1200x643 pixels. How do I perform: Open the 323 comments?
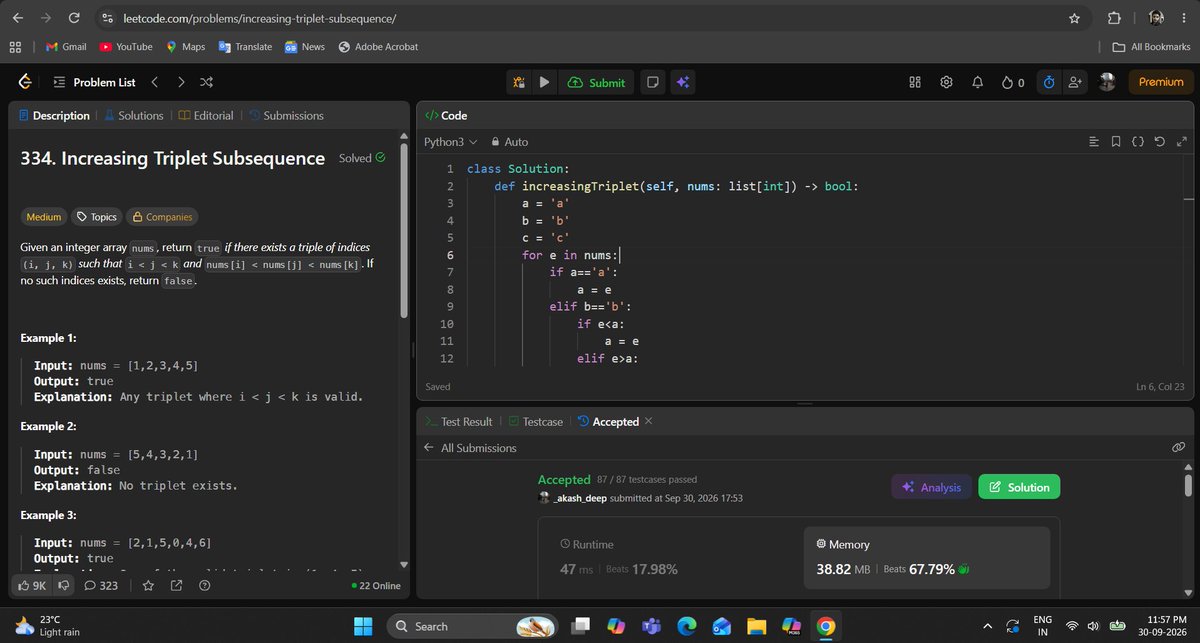coord(103,585)
